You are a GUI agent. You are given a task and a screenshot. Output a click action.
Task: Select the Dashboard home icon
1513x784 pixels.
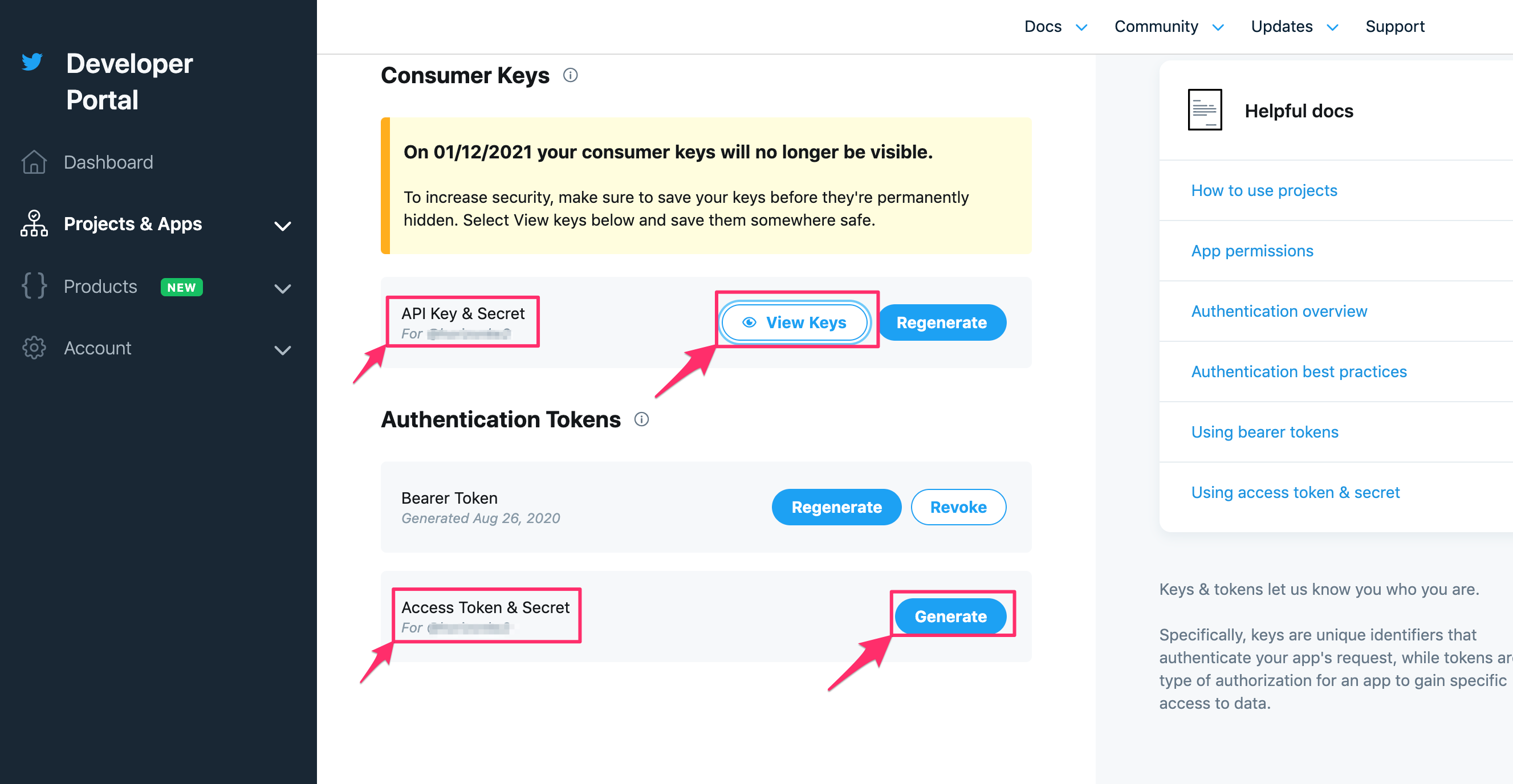click(34, 162)
